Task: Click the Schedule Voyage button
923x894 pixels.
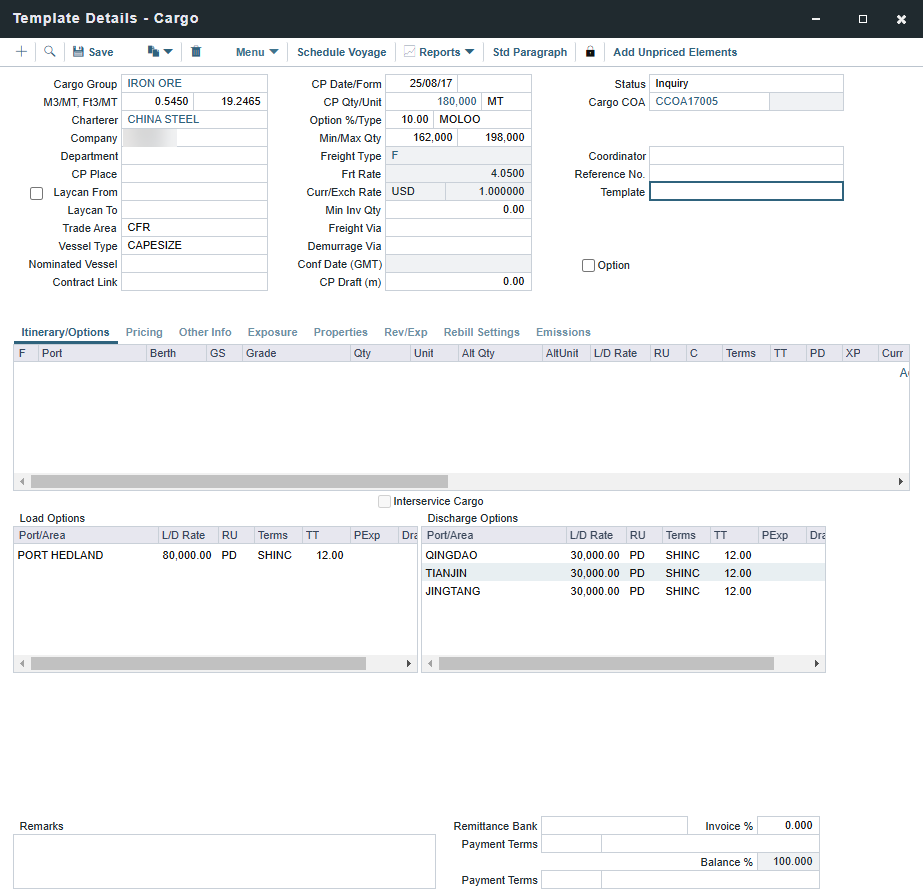Action: pos(341,52)
